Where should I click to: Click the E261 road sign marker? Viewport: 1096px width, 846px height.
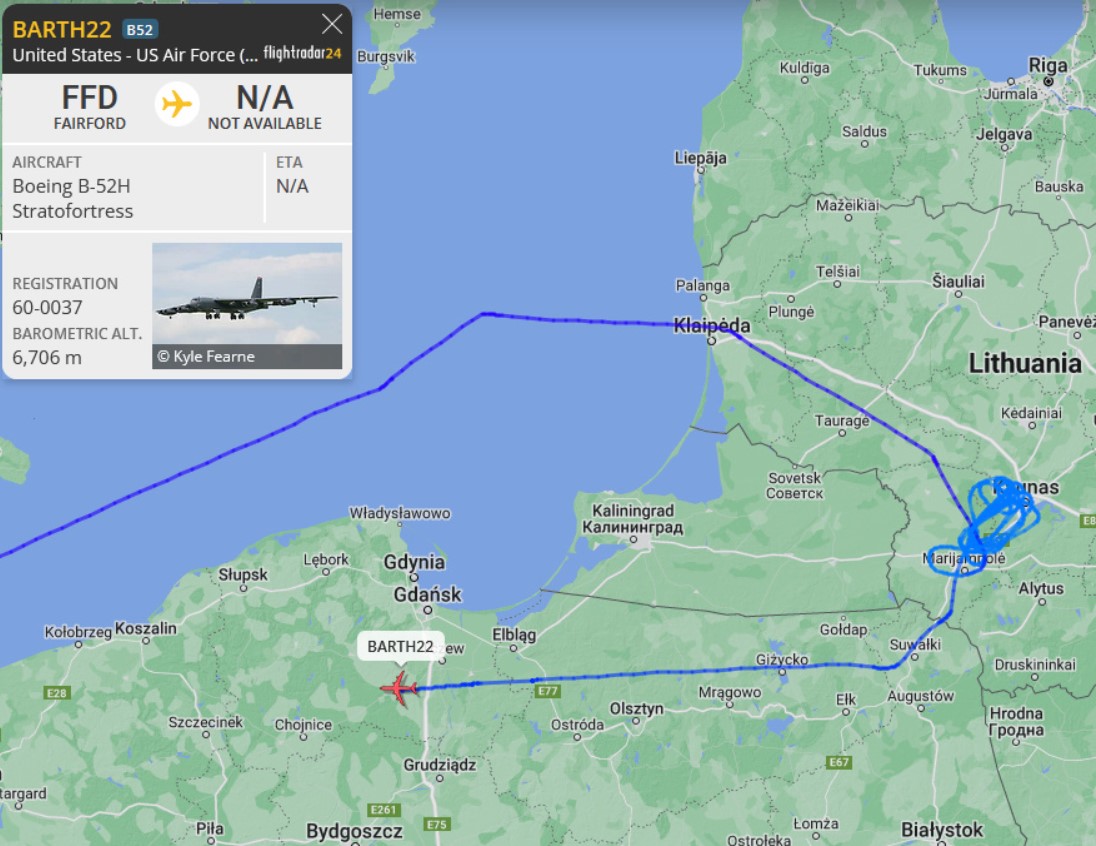pyautogui.click(x=383, y=810)
